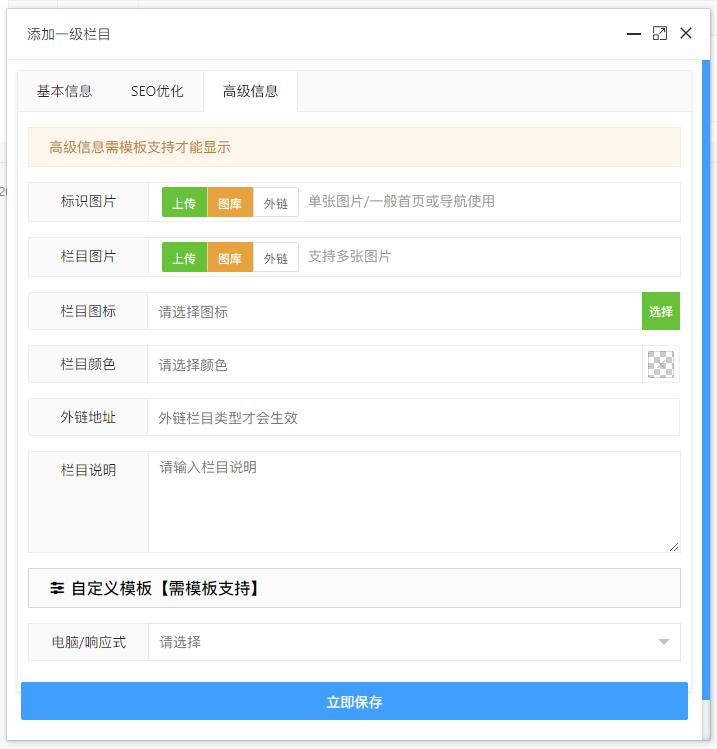Open 图库 for 标识图片
The height and width of the screenshot is (749, 717).
[x=230, y=203]
